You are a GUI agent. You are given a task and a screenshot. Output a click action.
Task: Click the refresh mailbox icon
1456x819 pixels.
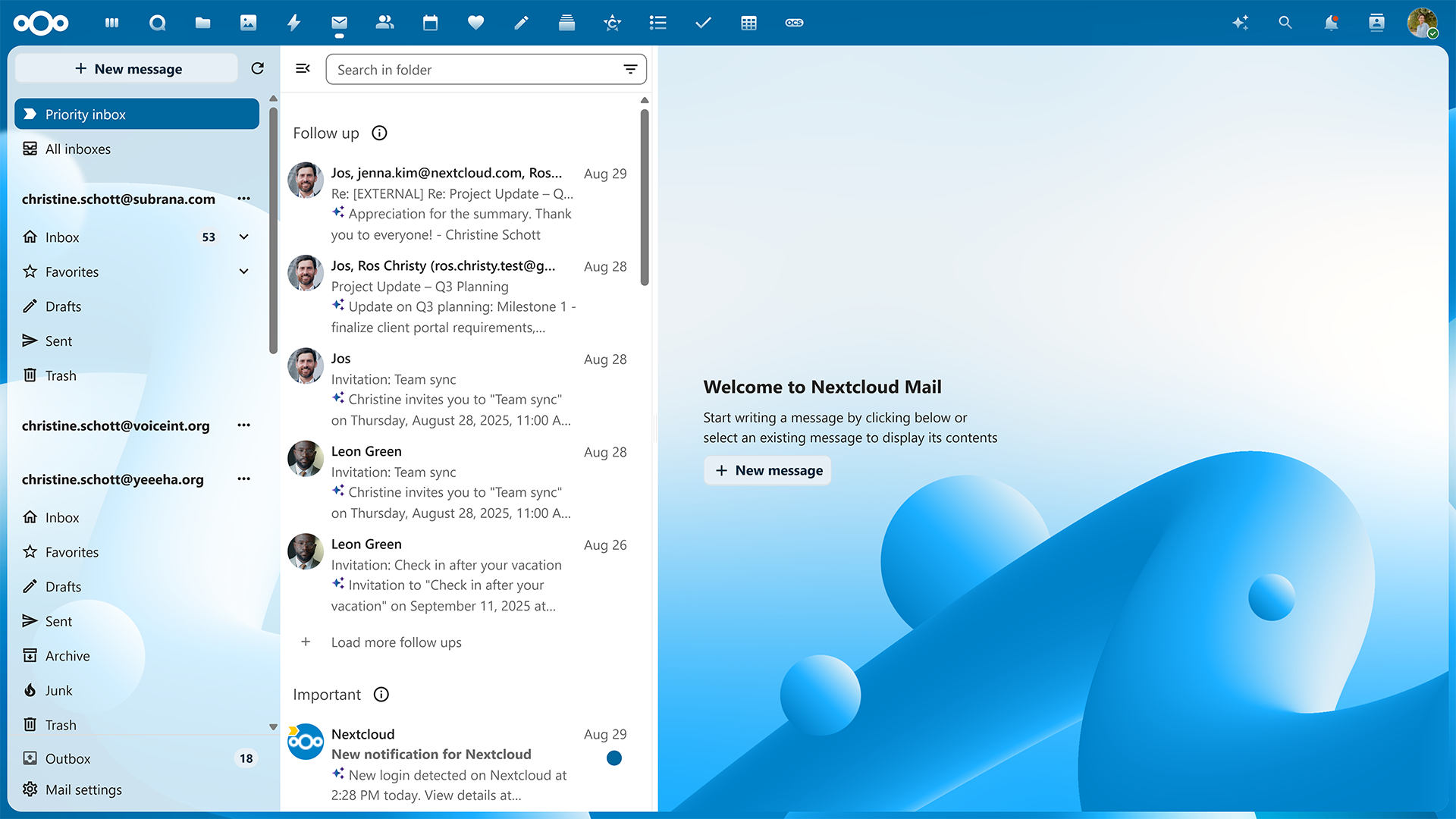[x=258, y=68]
